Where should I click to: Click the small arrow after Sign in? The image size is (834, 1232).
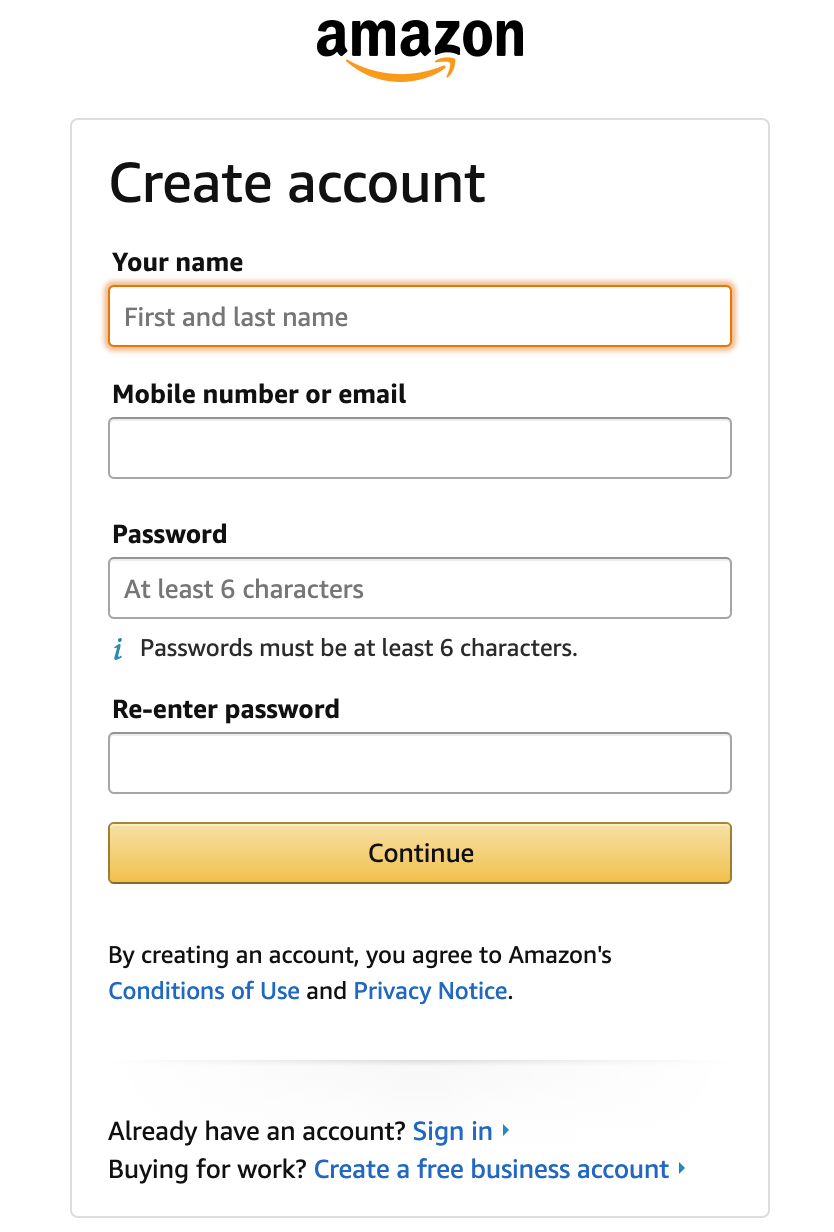(x=506, y=1131)
